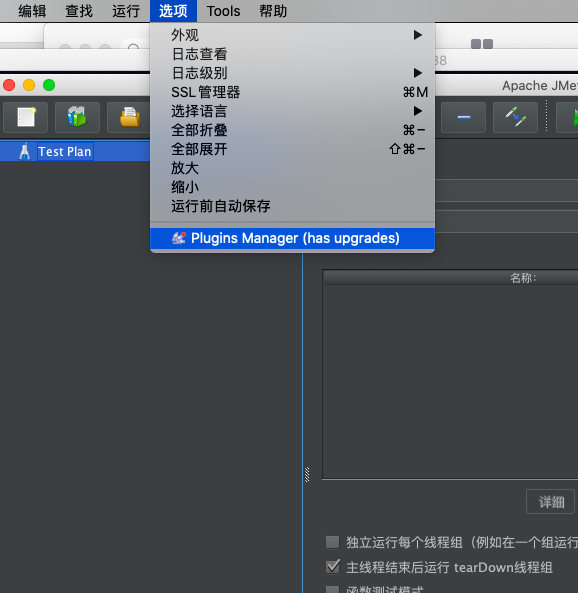Select Test Plan tree node
Screen dimensions: 578x593
(65, 151)
